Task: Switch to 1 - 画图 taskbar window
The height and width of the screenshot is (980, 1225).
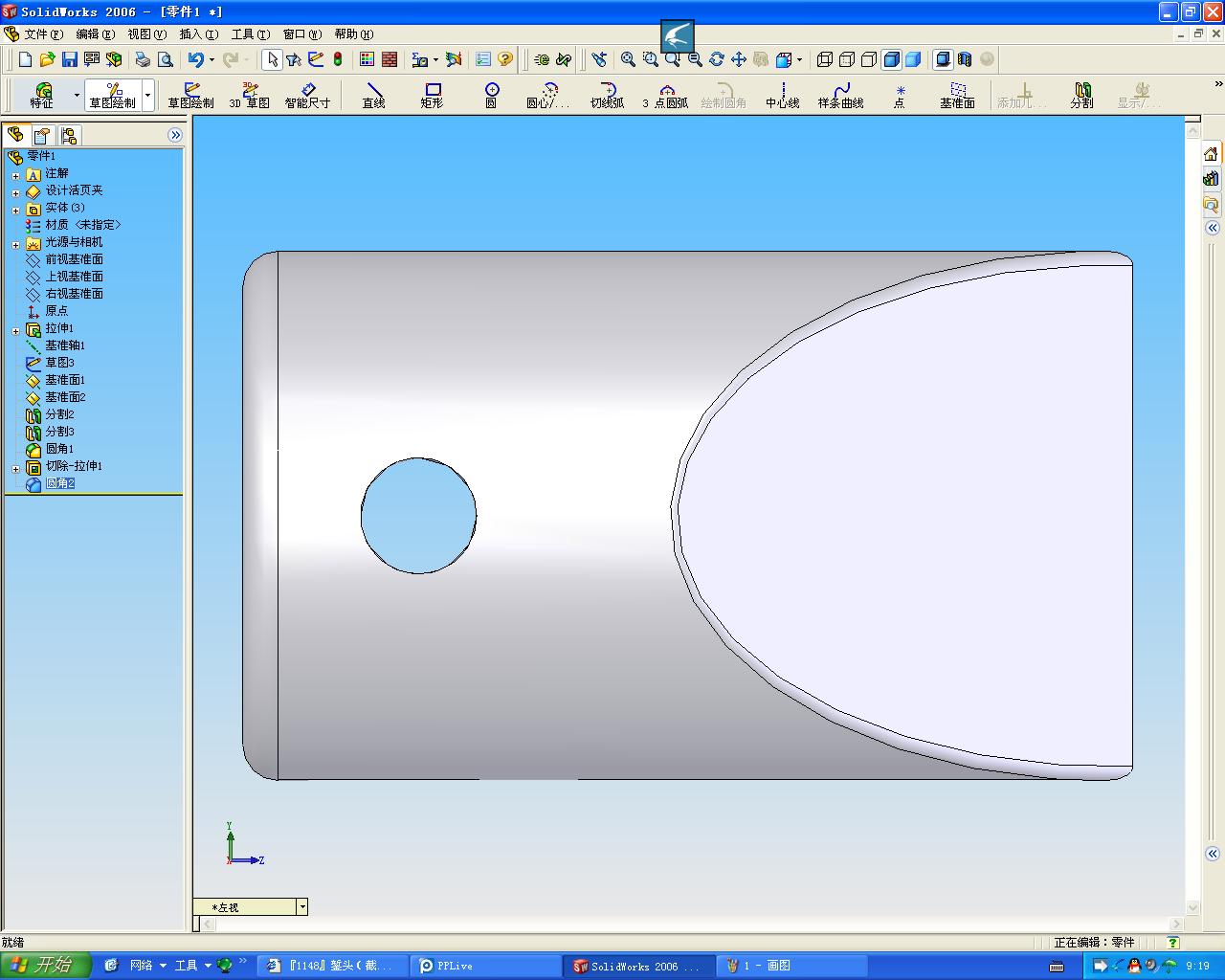Action: point(791,966)
